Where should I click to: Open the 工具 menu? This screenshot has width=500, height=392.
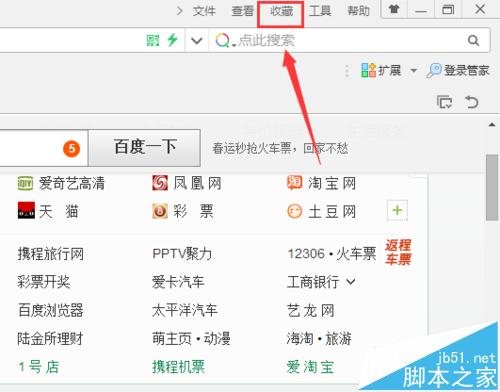(320, 11)
